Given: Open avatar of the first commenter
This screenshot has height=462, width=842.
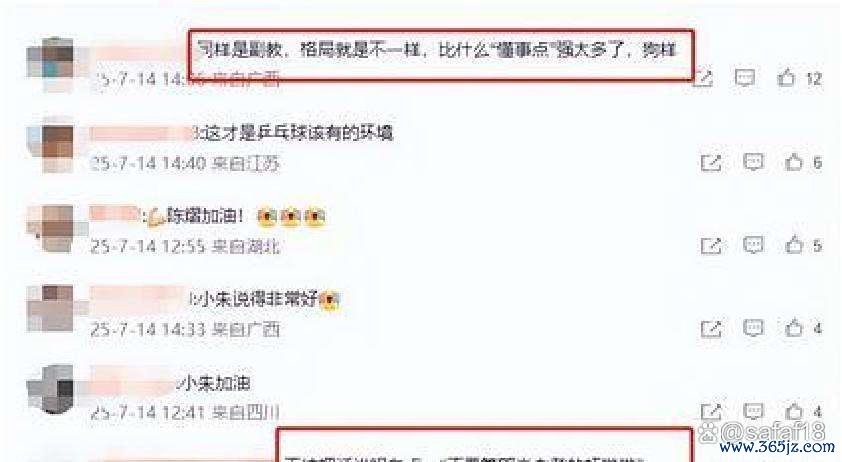Looking at the screenshot, I should tap(50, 63).
